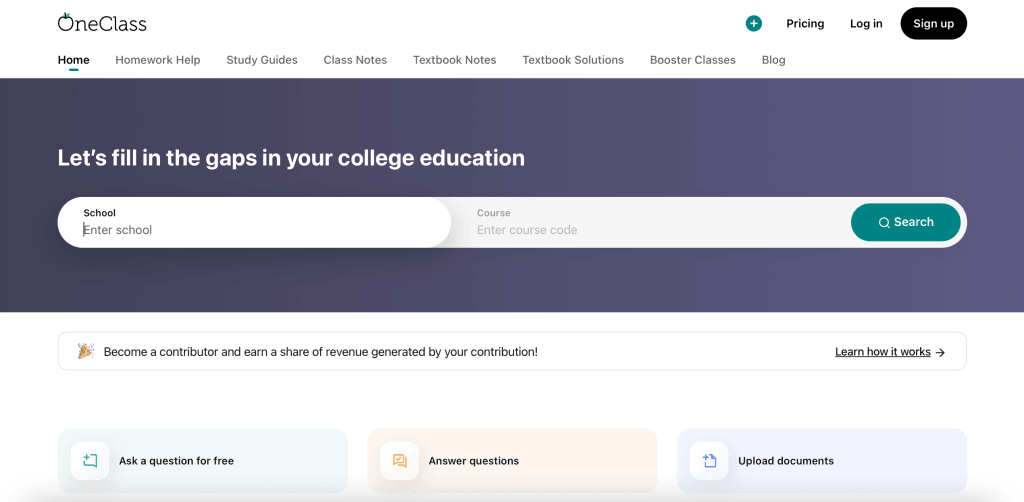Image resolution: width=1024 pixels, height=502 pixels.
Task: Click the arrow next to Learn how it works
Action: coord(940,353)
